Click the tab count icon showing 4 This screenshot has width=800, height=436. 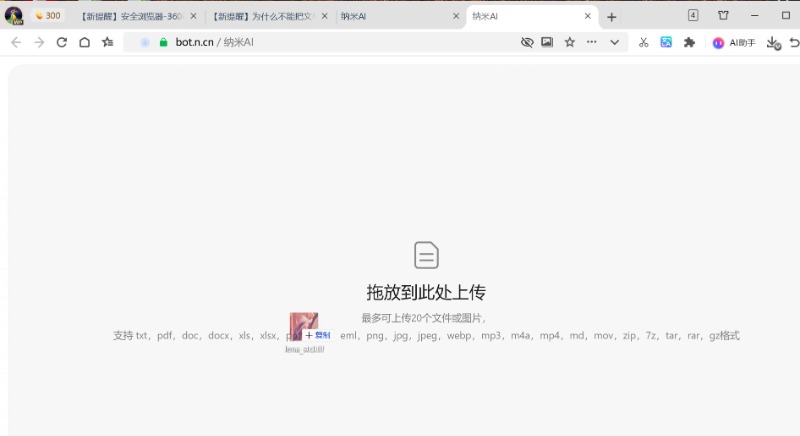tap(693, 15)
